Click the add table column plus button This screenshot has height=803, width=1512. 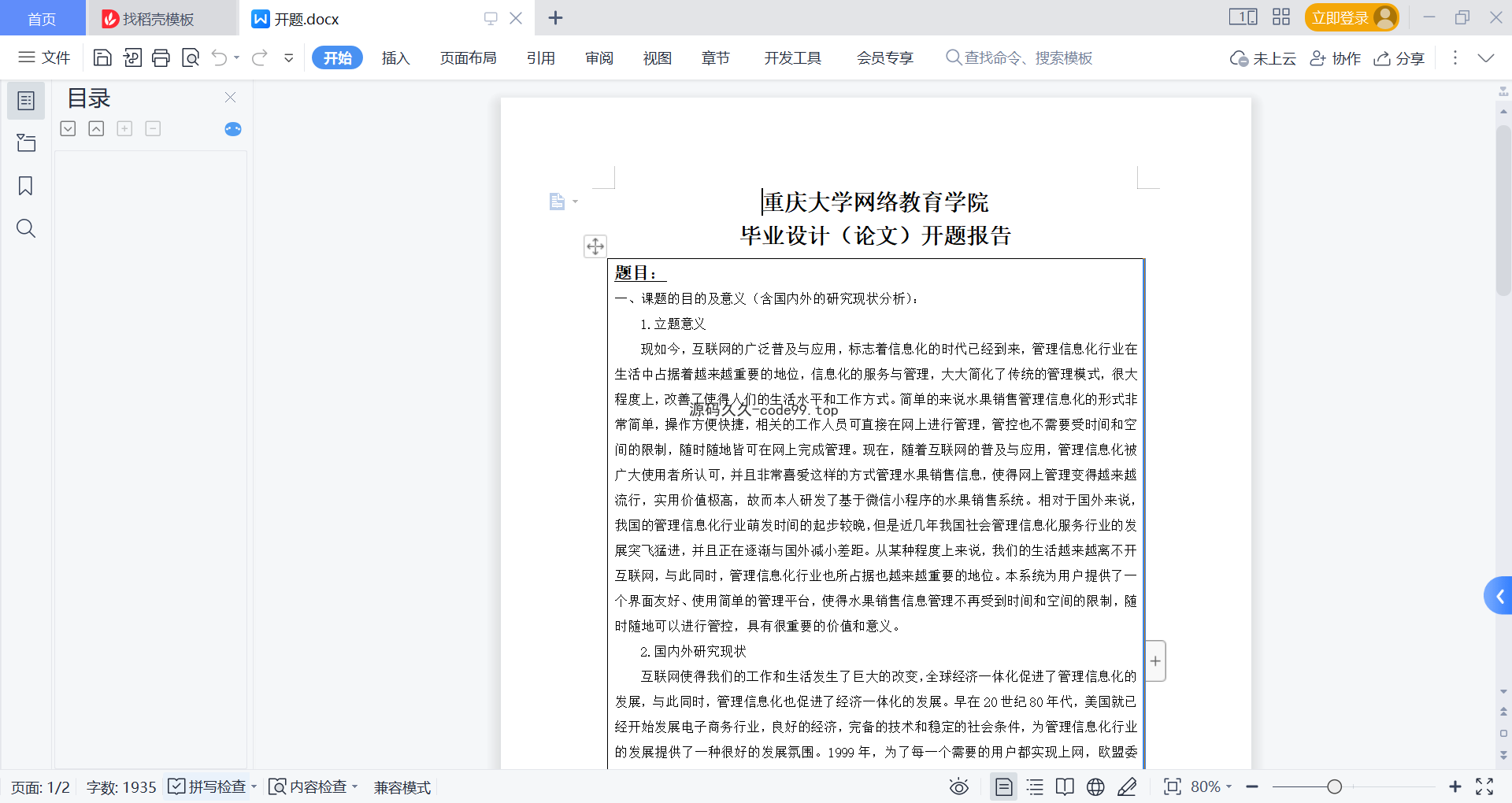click(1155, 661)
